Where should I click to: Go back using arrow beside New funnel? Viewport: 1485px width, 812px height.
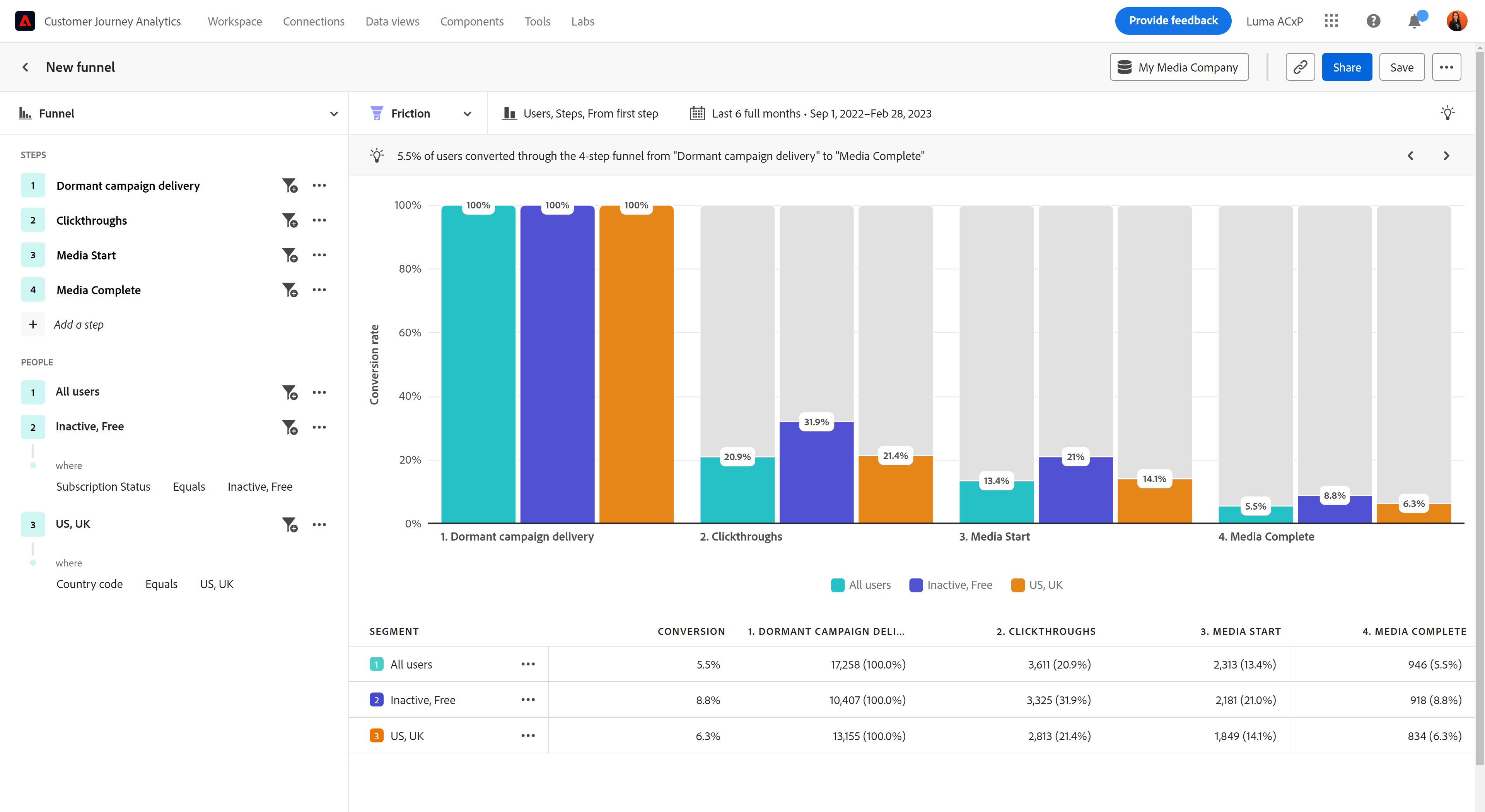click(26, 67)
